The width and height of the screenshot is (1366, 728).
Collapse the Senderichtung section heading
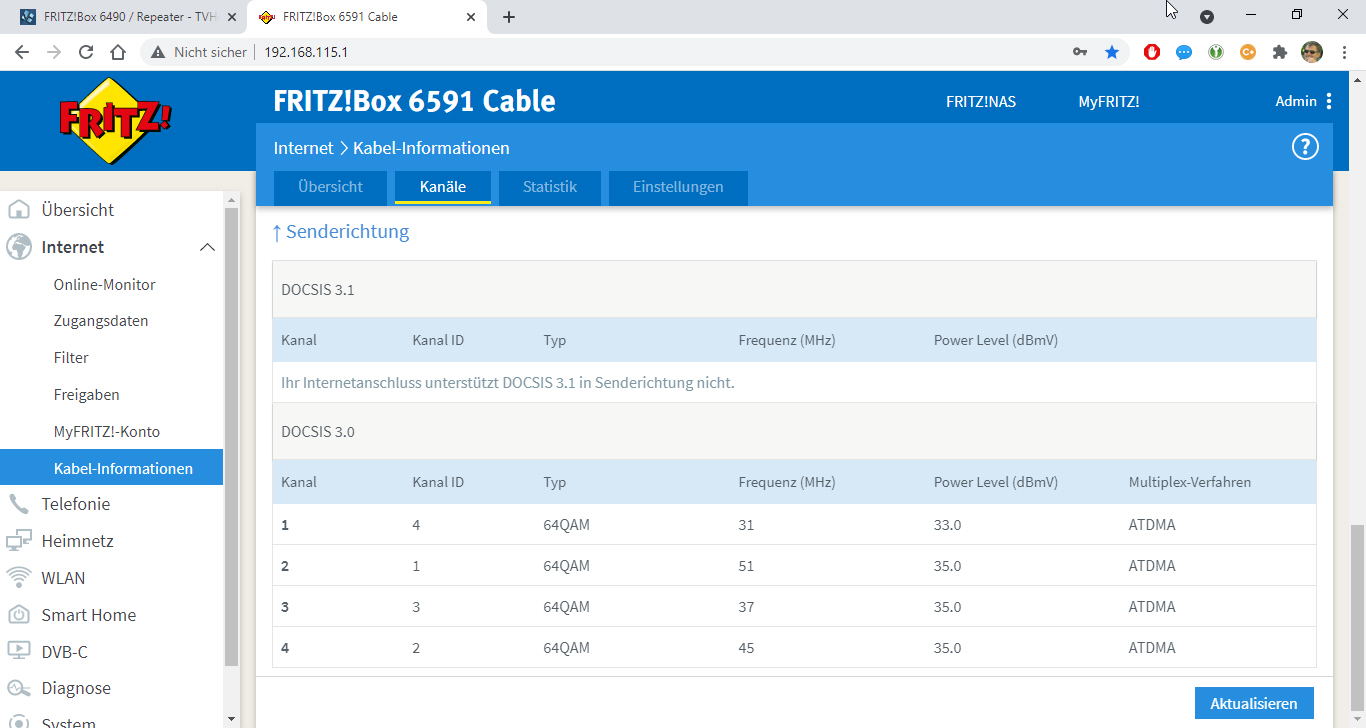341,232
